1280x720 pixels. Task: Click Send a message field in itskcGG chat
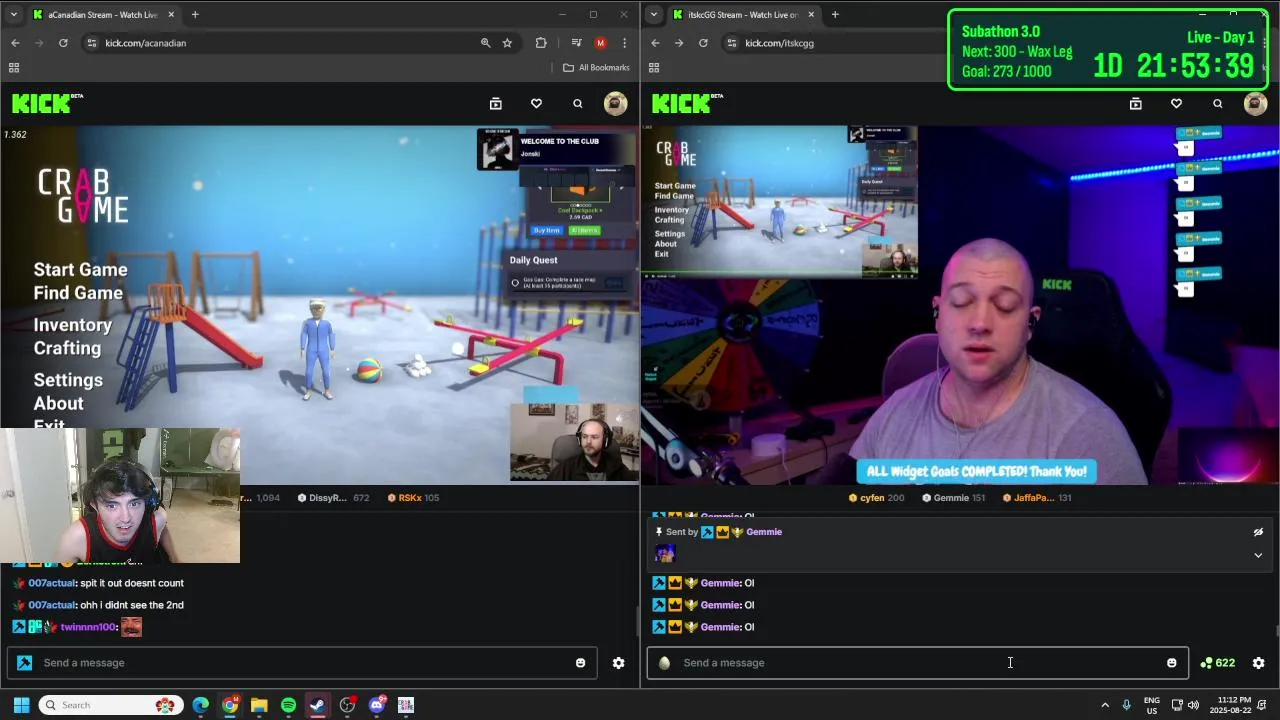pyautogui.click(x=918, y=663)
